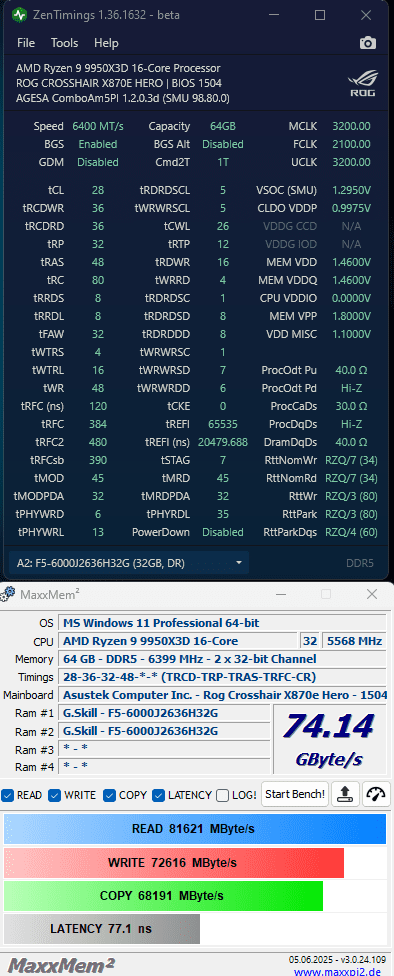
Task: Click the tCL value 28
Action: [x=98, y=190]
